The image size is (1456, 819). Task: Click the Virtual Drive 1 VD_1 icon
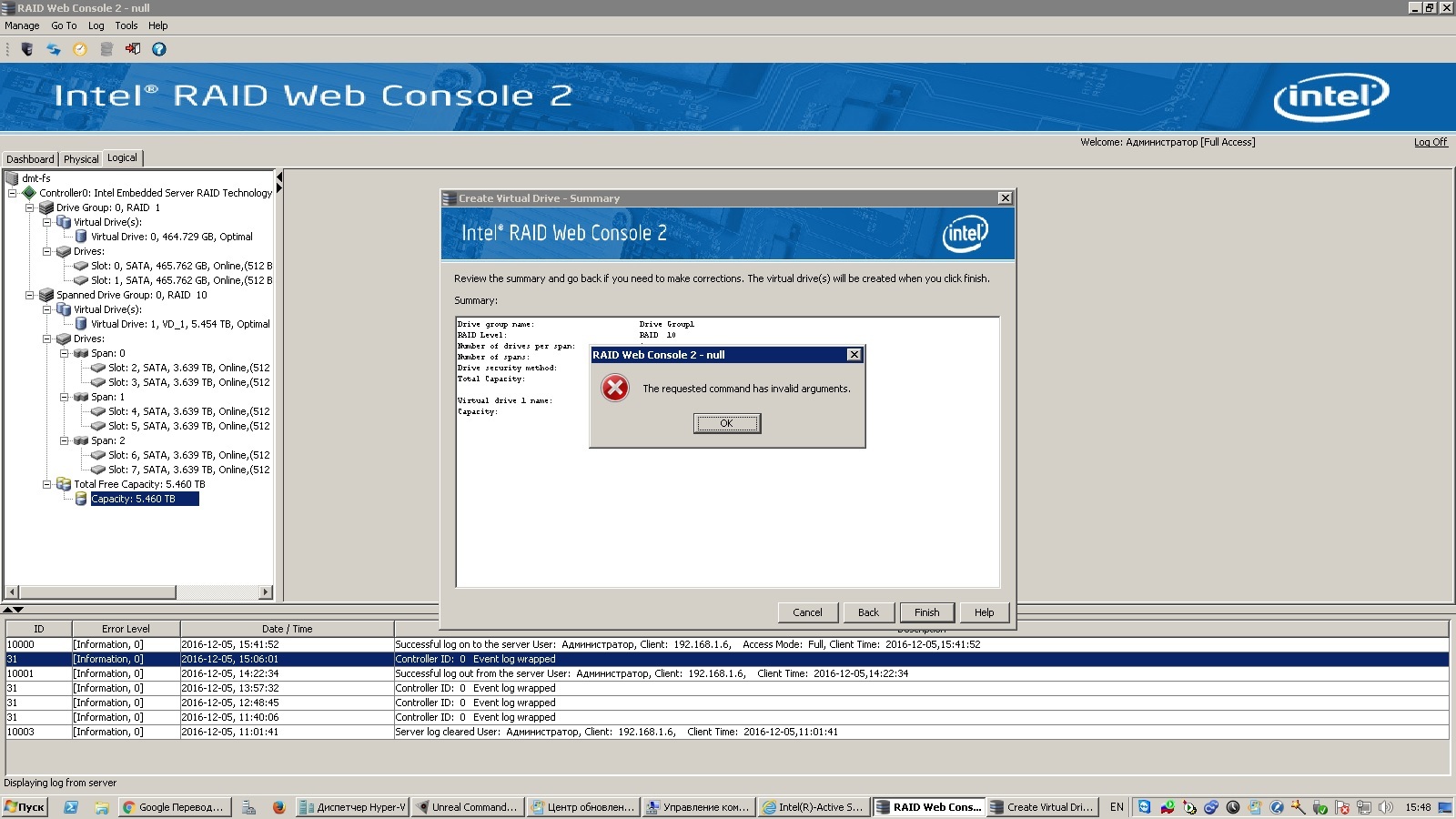pos(81,324)
